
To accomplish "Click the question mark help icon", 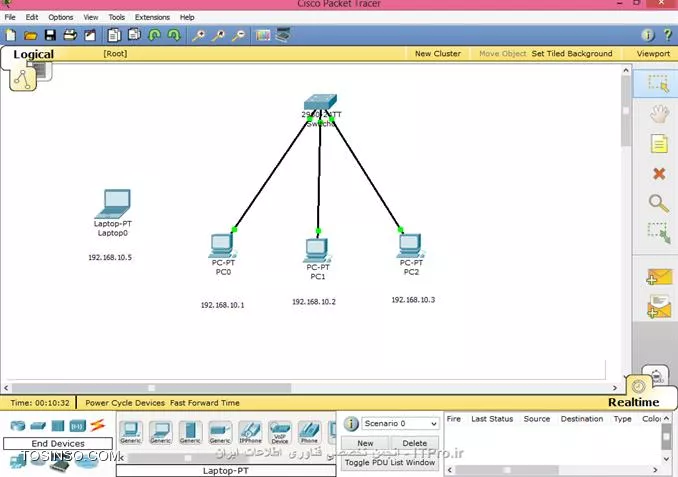I will tap(668, 35).
